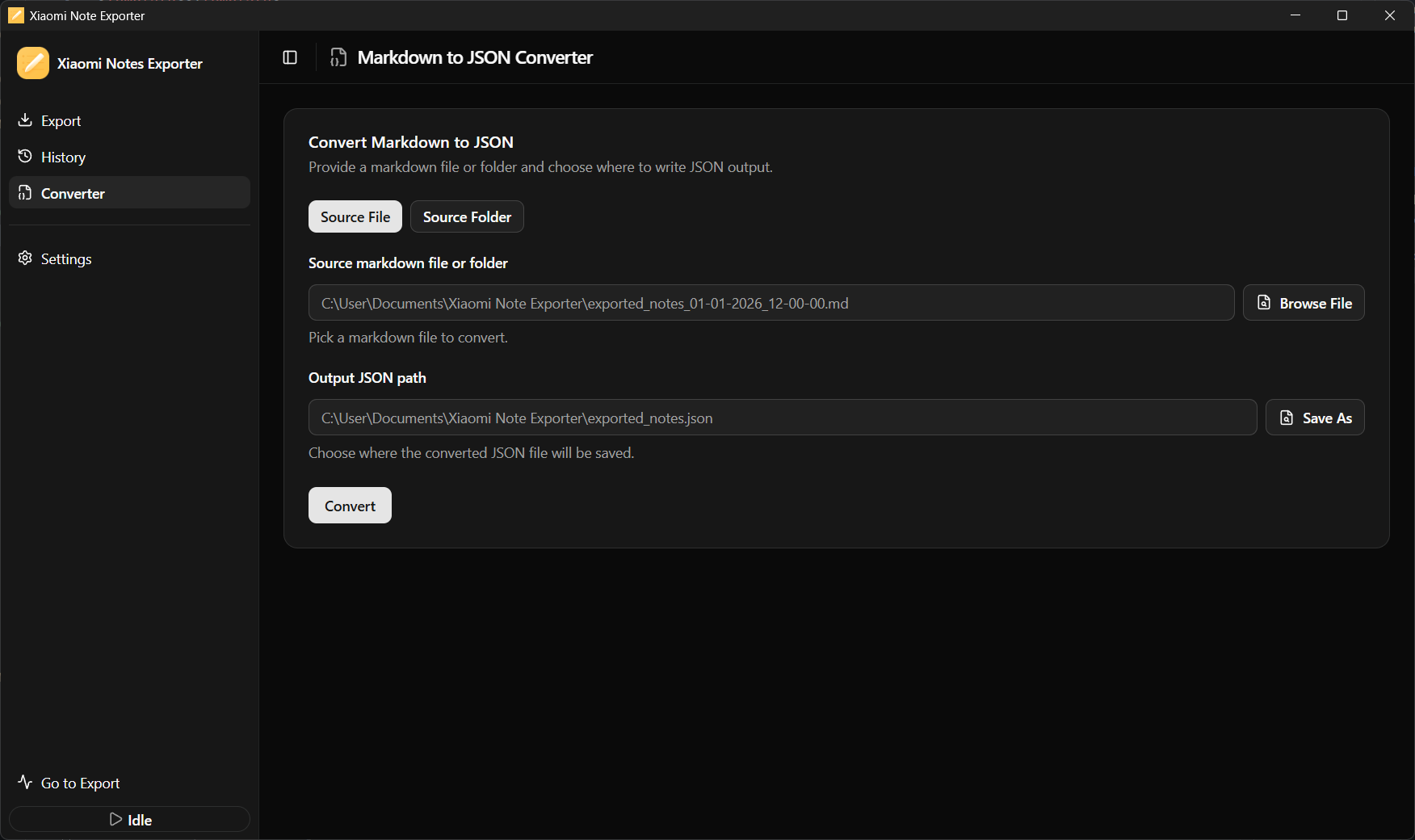
Task: Switch to Source Folder mode
Action: pyautogui.click(x=467, y=216)
